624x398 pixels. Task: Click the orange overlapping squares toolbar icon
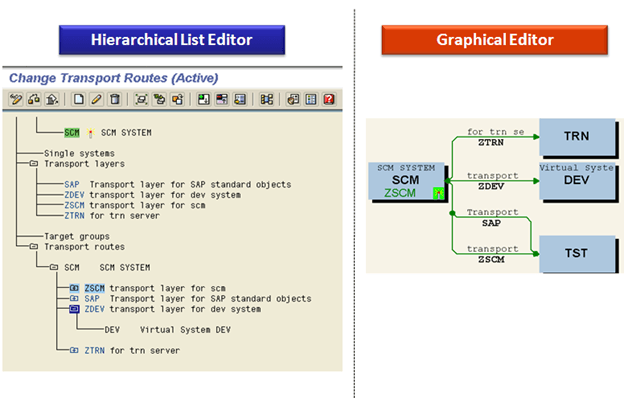[177, 100]
